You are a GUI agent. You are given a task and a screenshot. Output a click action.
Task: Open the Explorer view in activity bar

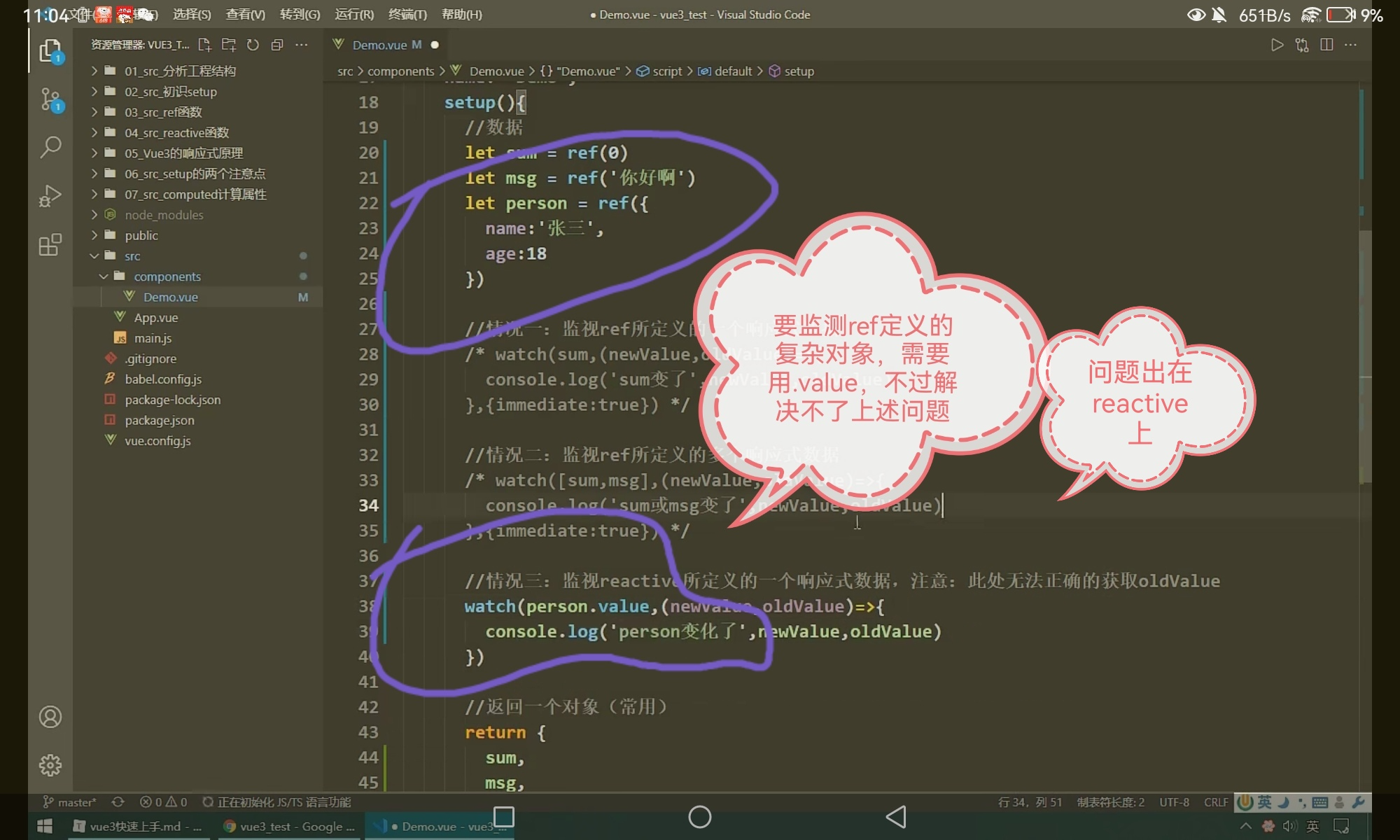(x=50, y=51)
